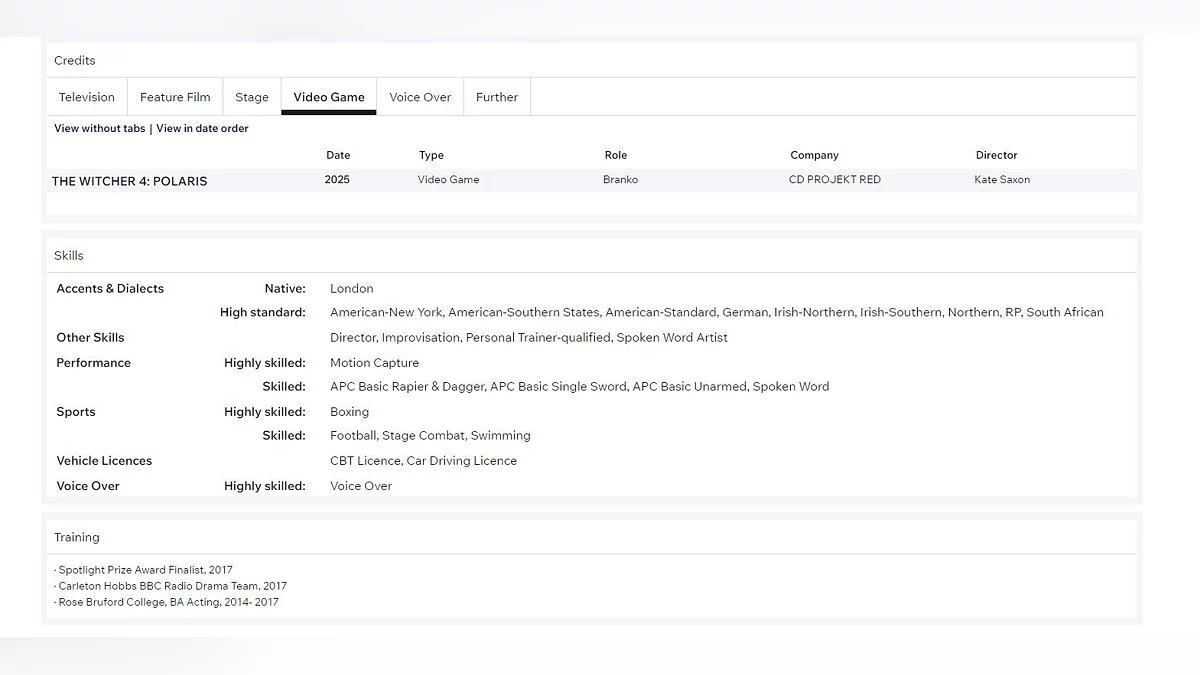Switch to the Voice Over tab

coord(420,97)
